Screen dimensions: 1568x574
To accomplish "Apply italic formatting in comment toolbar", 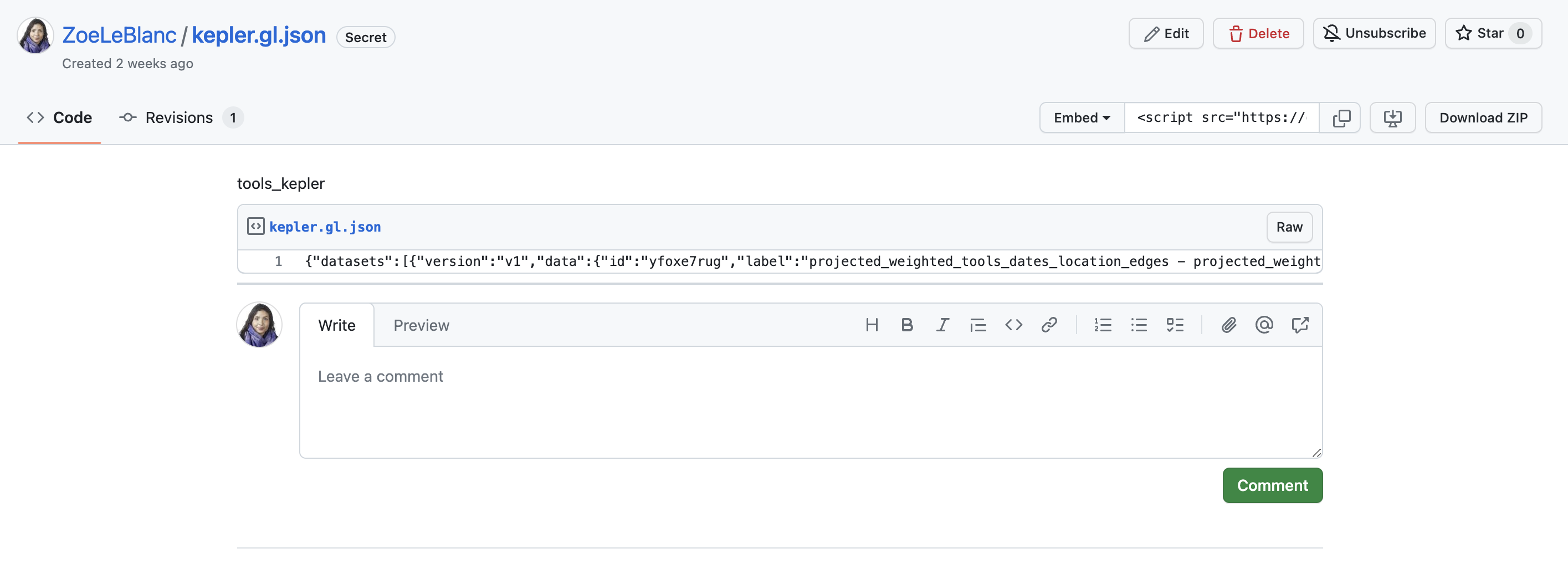I will (x=942, y=325).
